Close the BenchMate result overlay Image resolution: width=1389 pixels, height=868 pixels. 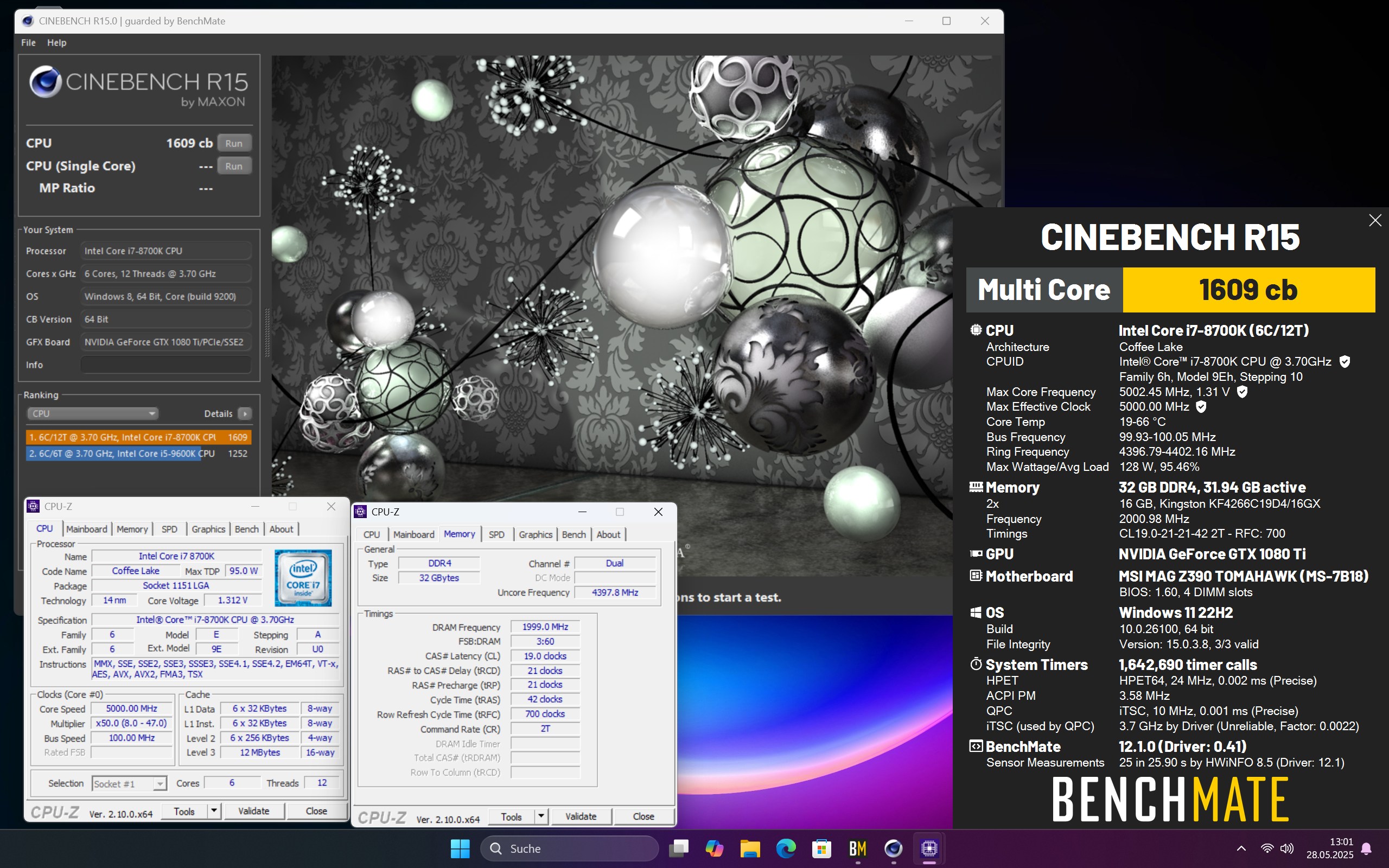pos(1375,220)
